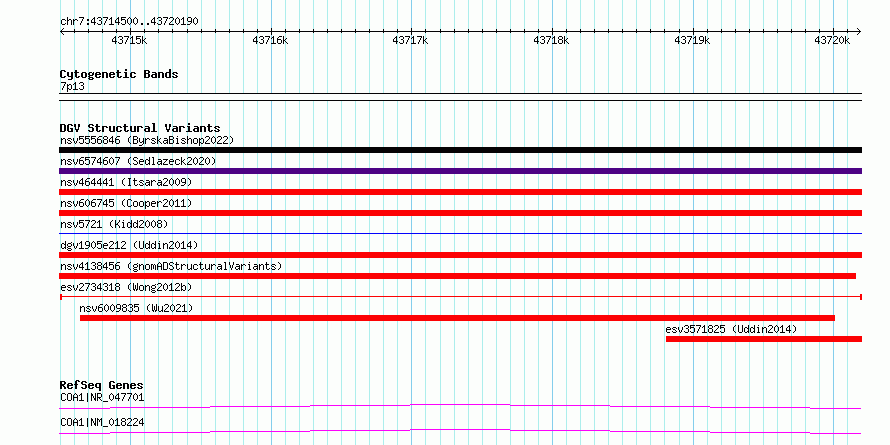The image size is (890, 445).
Task: Click the 43718k ruler tick label
Action: pyautogui.click(x=552, y=40)
